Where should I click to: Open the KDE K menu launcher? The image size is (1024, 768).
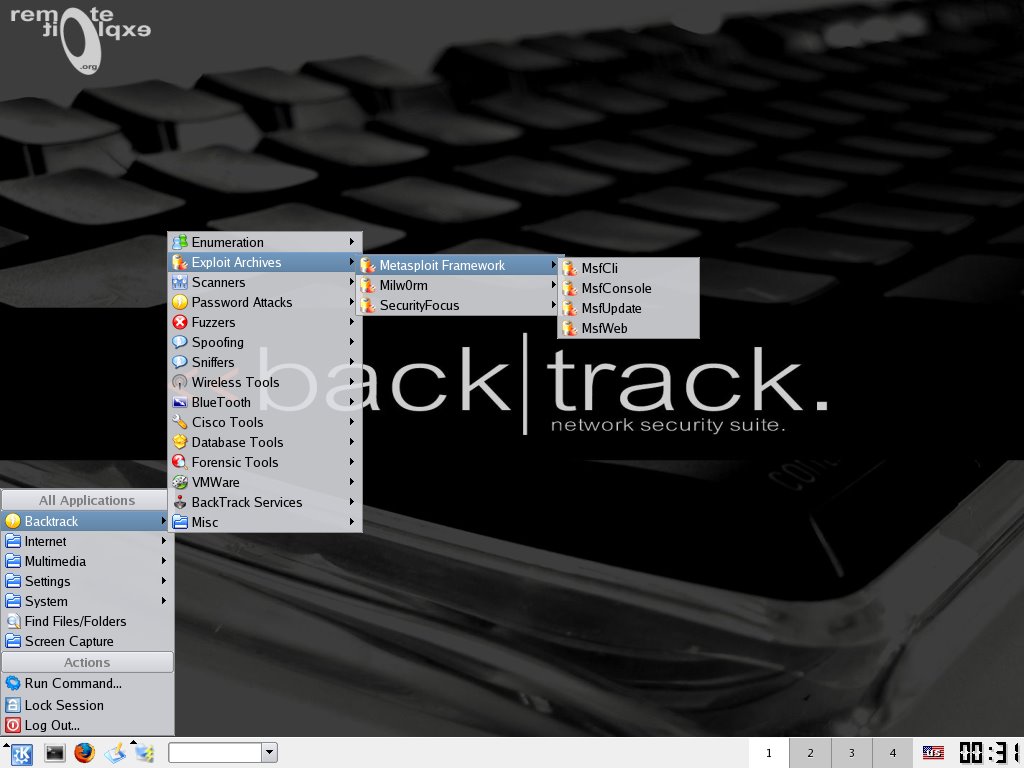point(21,754)
